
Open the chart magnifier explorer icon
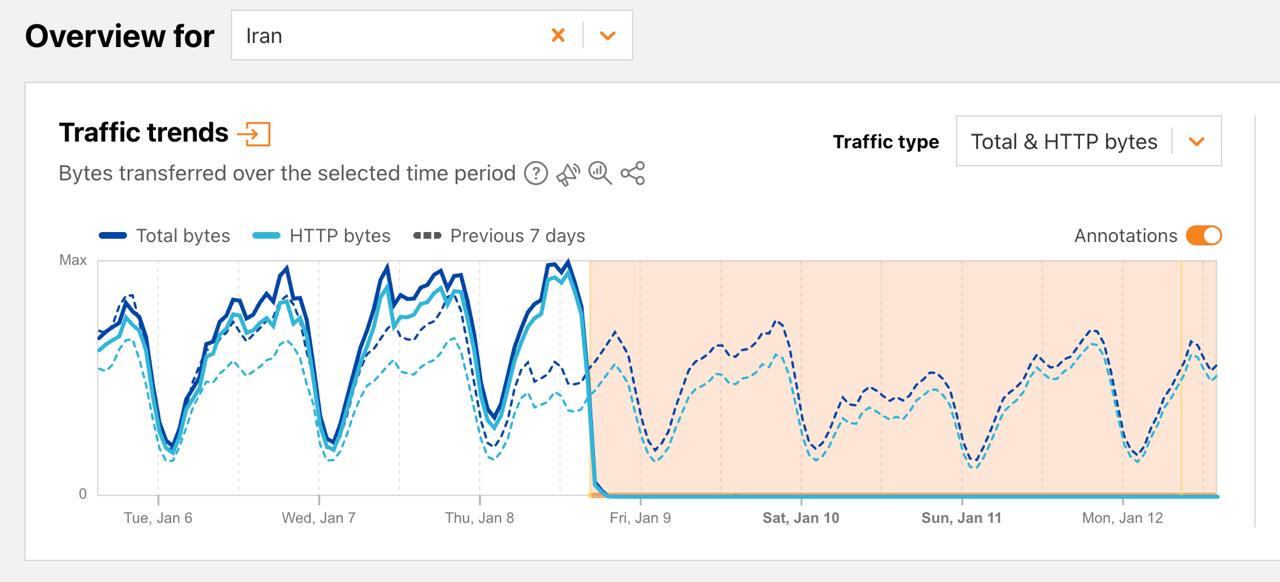click(x=600, y=173)
